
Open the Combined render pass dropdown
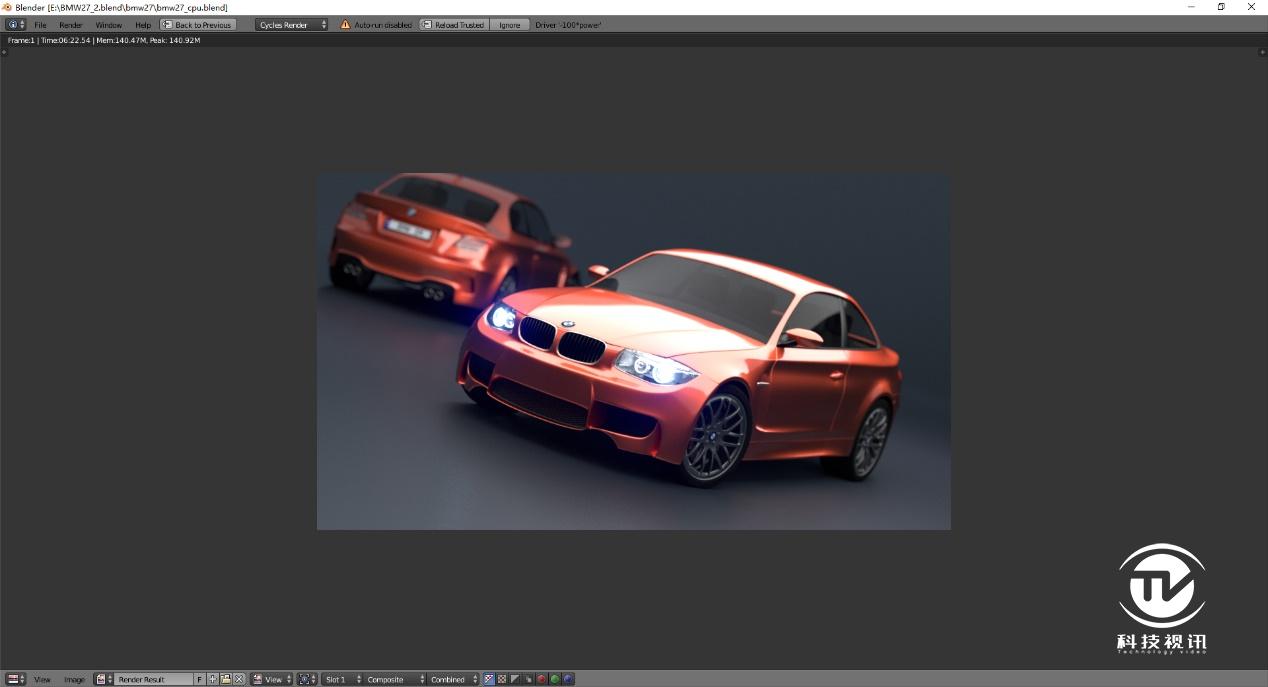point(454,679)
